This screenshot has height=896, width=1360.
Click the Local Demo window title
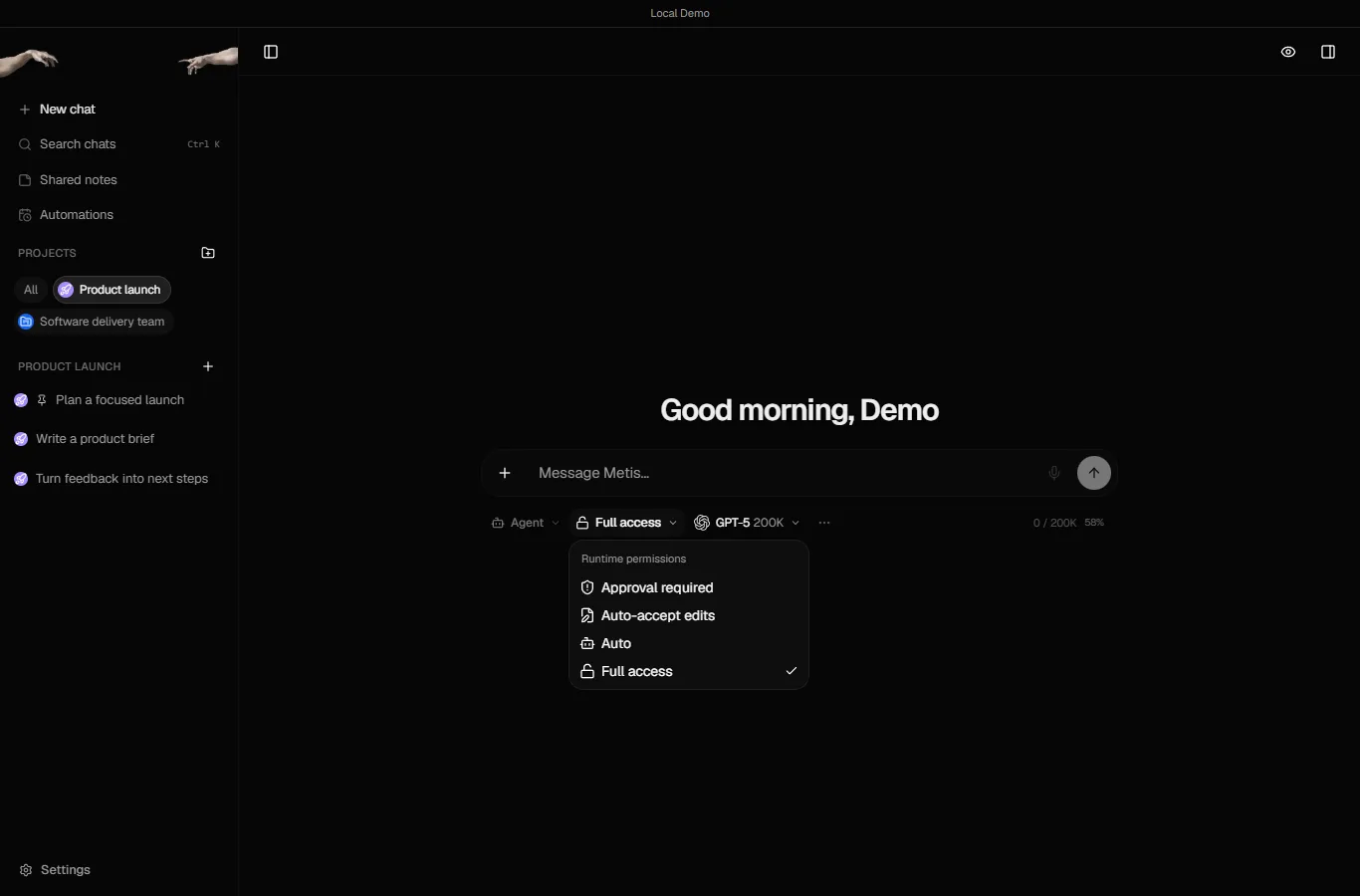coord(680,13)
